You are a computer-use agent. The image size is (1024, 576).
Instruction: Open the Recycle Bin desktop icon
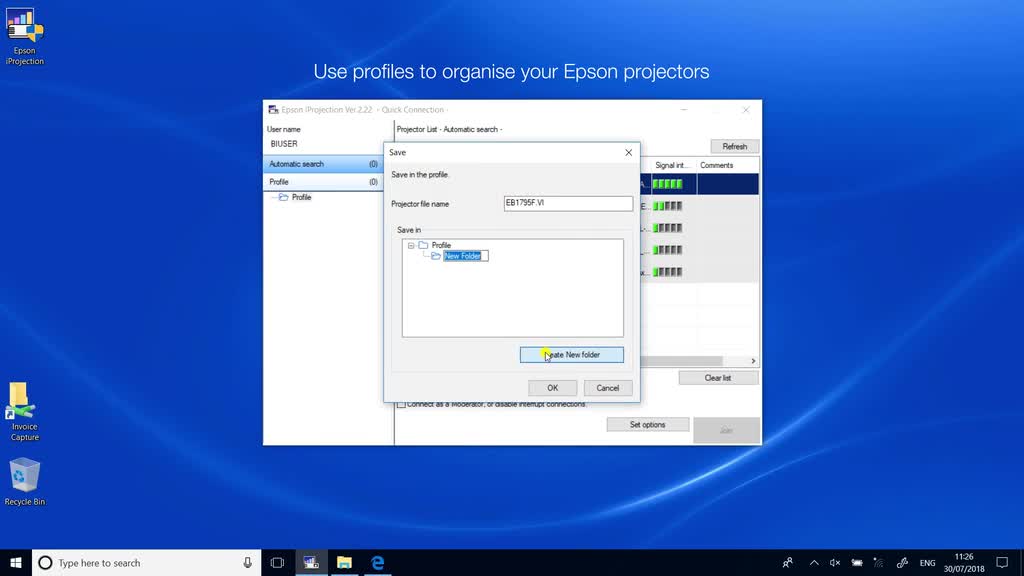tap(24, 482)
